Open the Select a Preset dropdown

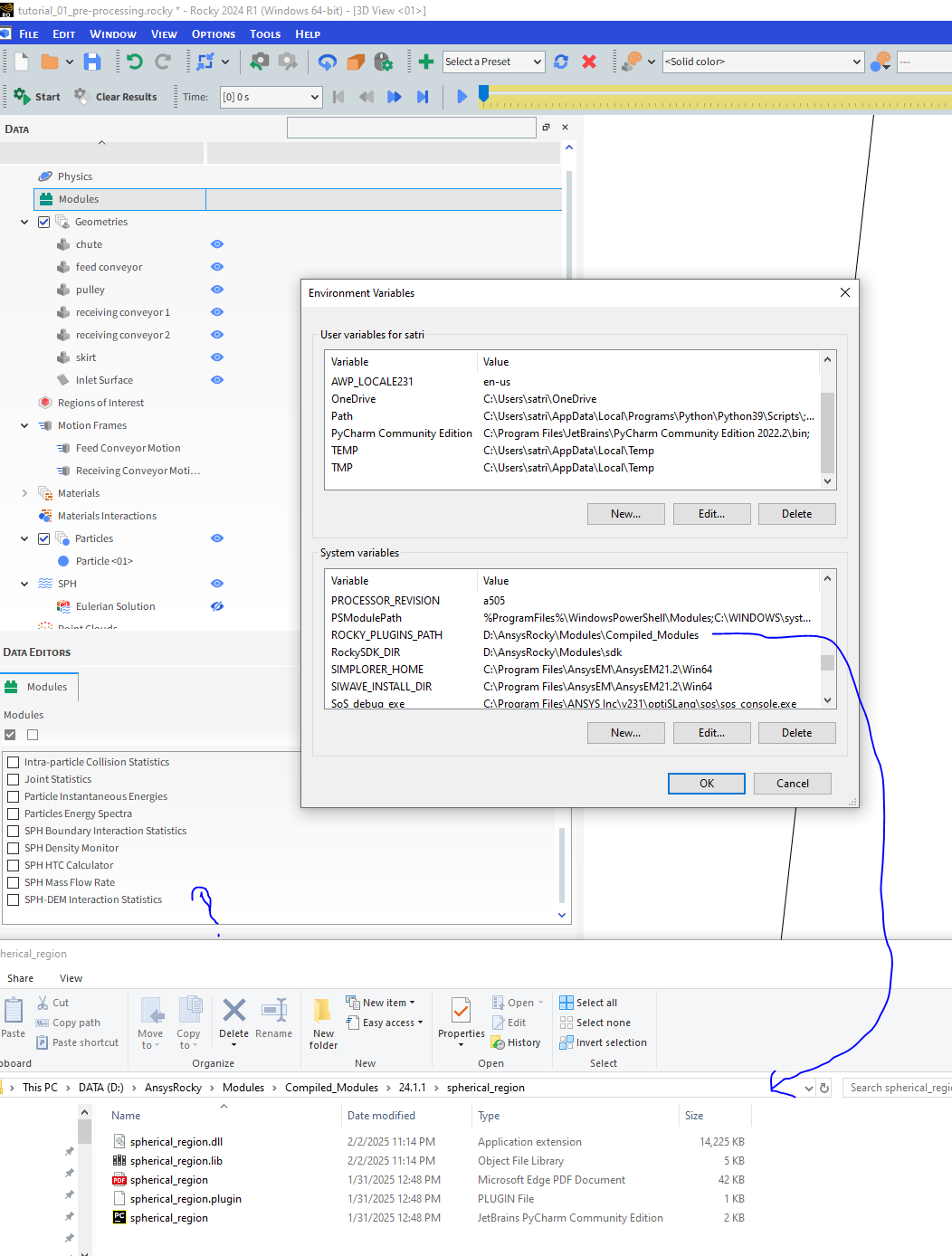coord(493,62)
